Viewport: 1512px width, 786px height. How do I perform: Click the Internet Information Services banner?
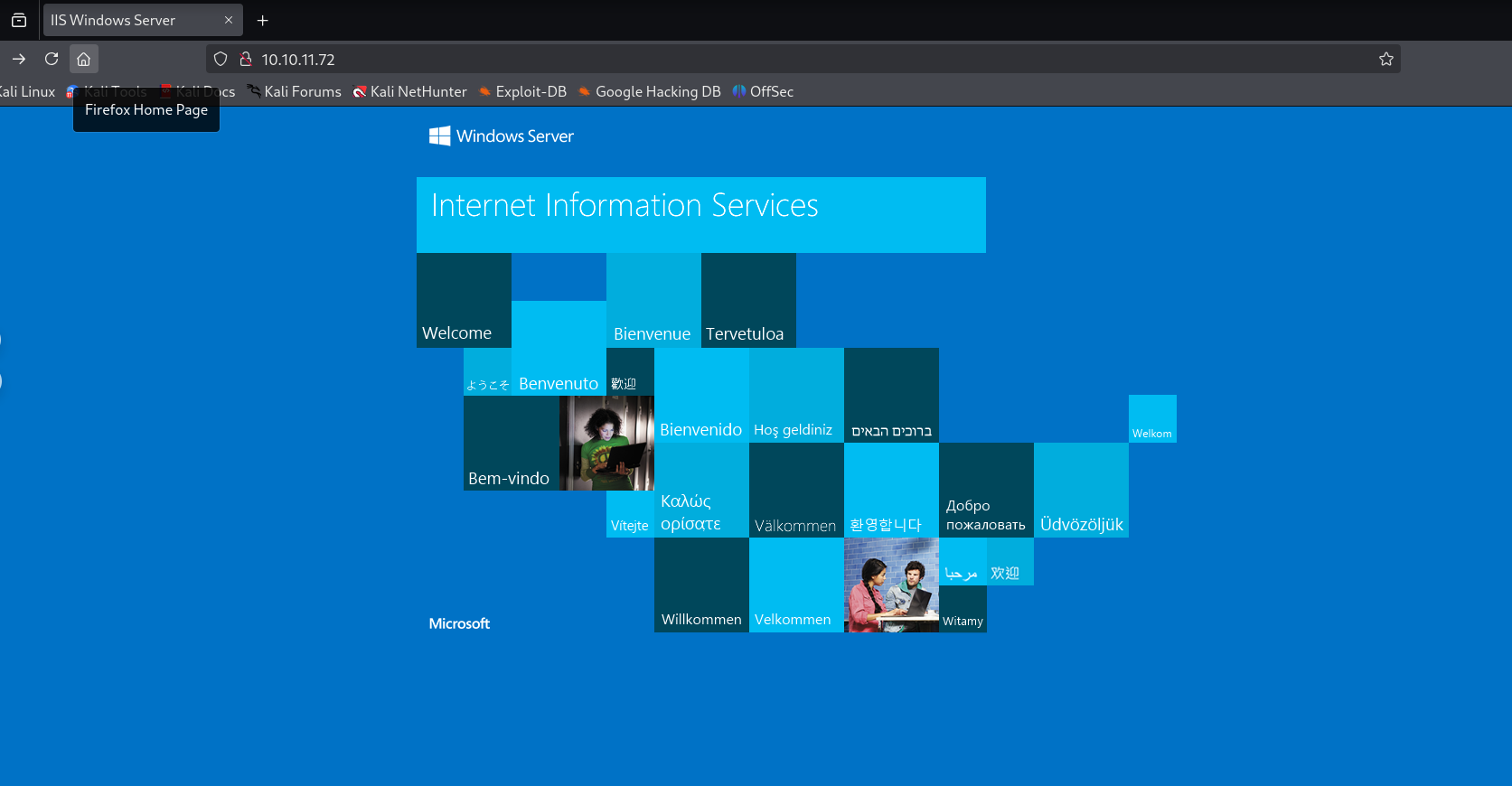pyautogui.click(x=700, y=214)
